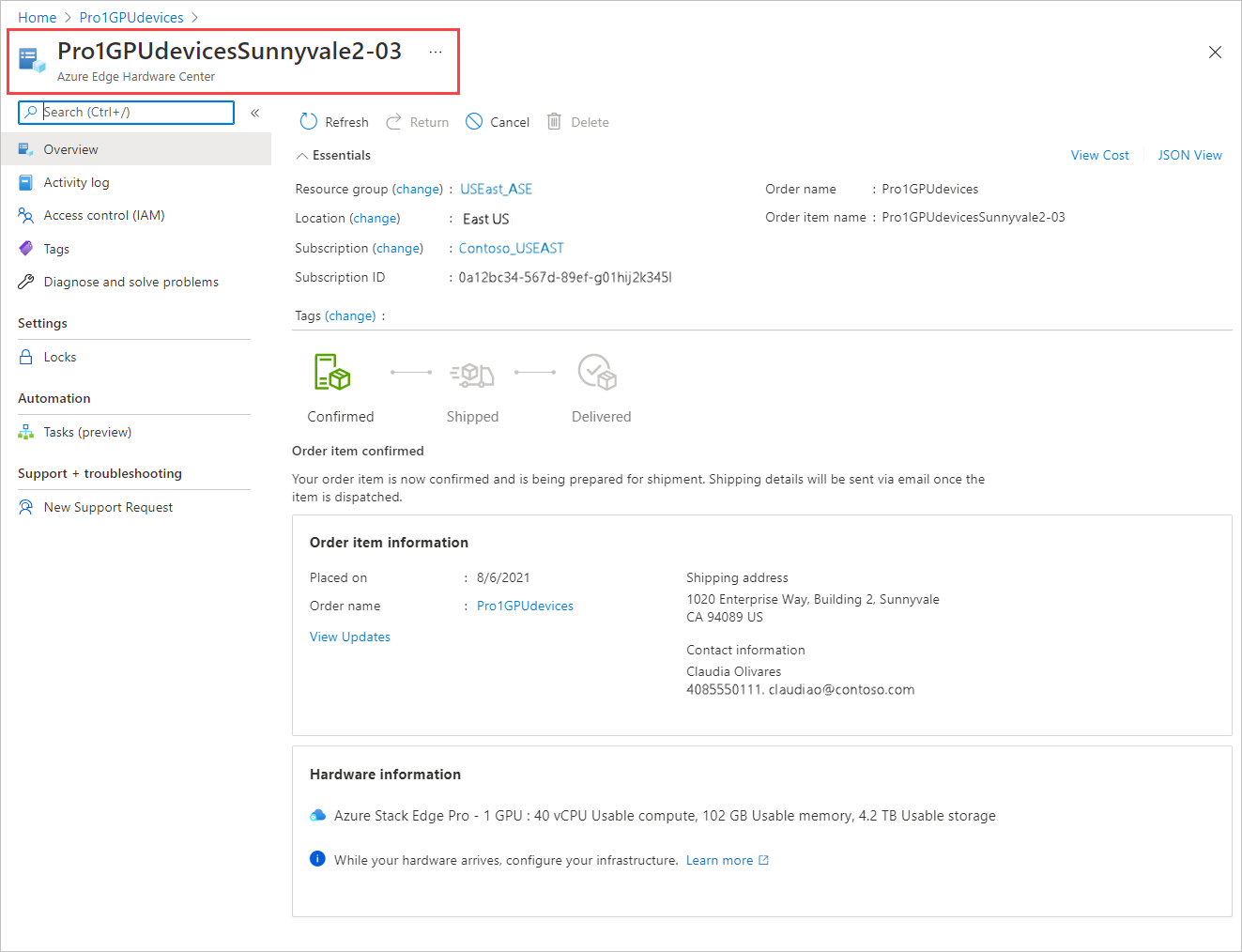Select the Access control (IAM) key icon
Screen dimensions: 1242x952
tap(26, 215)
